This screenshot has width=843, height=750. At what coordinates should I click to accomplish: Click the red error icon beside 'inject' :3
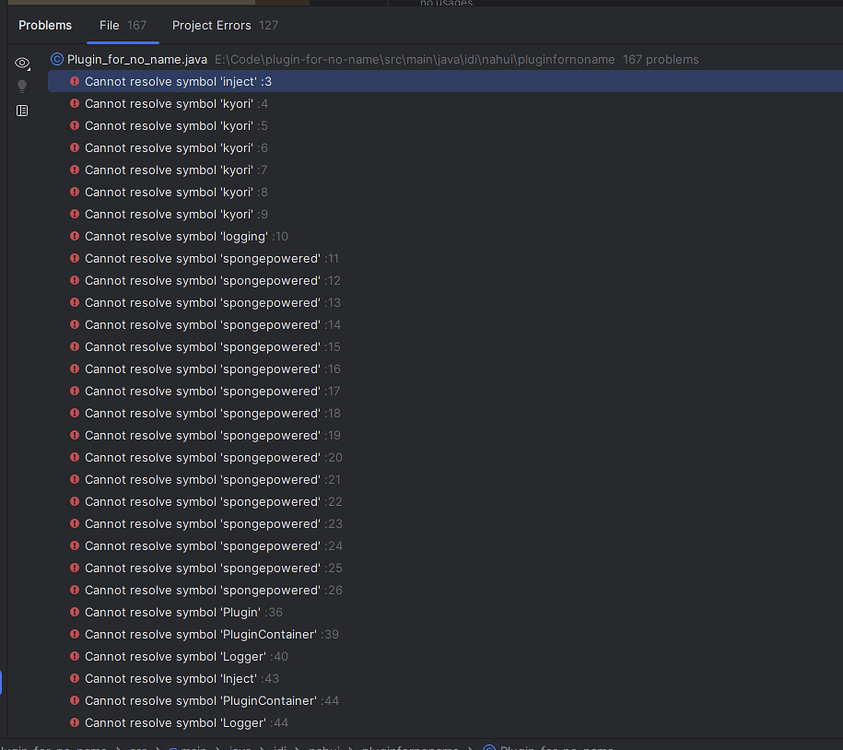[x=75, y=81]
